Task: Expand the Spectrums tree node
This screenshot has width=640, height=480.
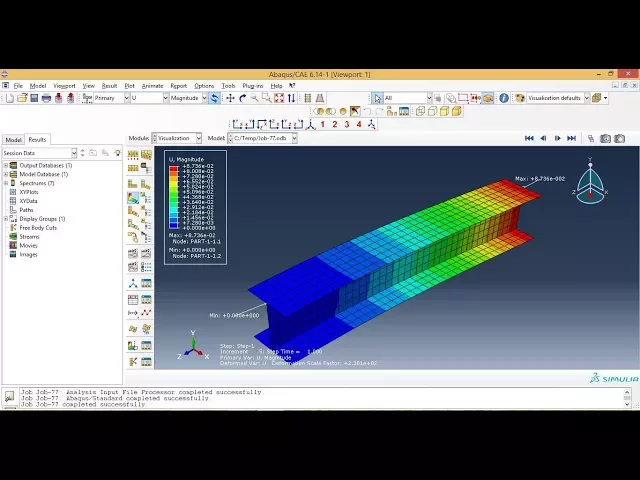Action: pyautogui.click(x=6, y=183)
